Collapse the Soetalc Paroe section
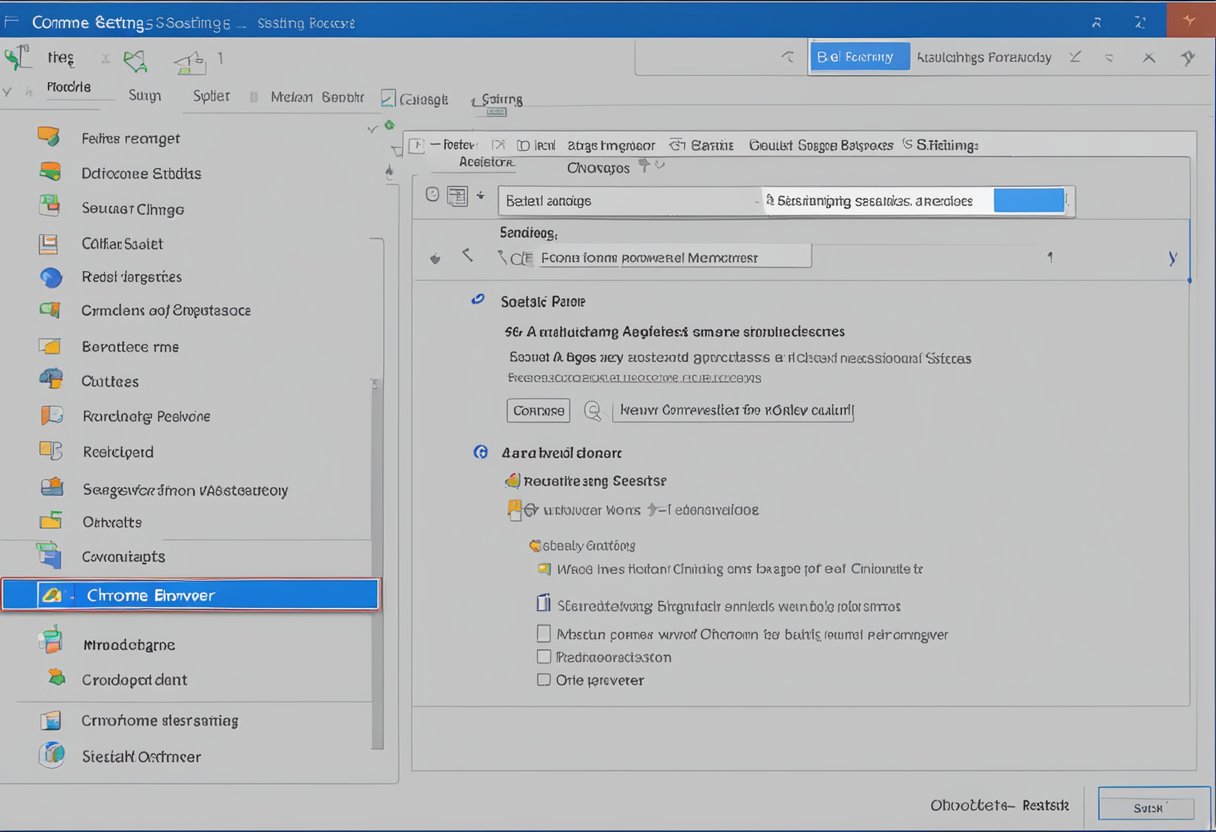Screen dimensions: 1216x832 pyautogui.click(x=478, y=300)
